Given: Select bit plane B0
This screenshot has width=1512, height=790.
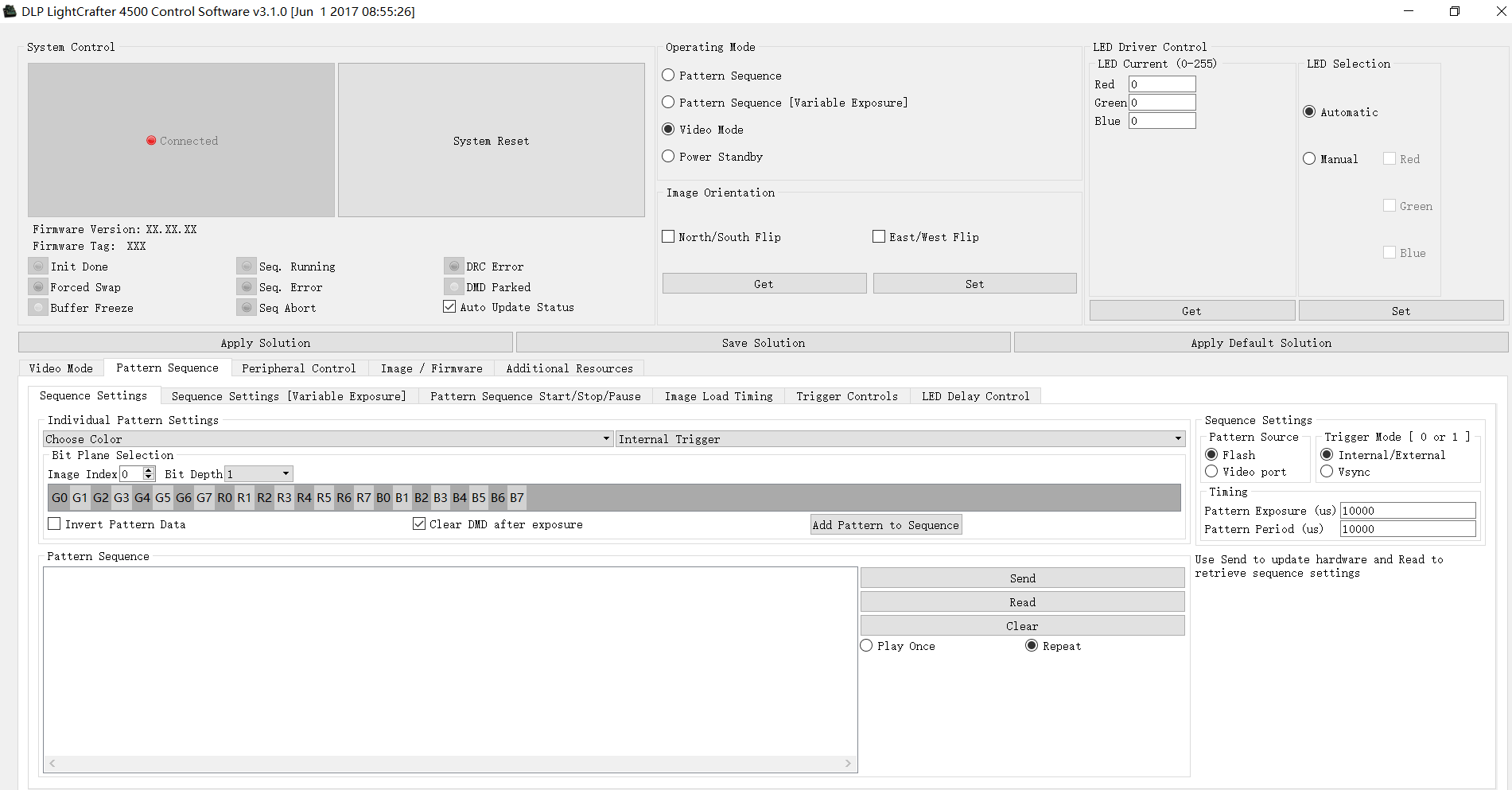Looking at the screenshot, I should click(383, 498).
